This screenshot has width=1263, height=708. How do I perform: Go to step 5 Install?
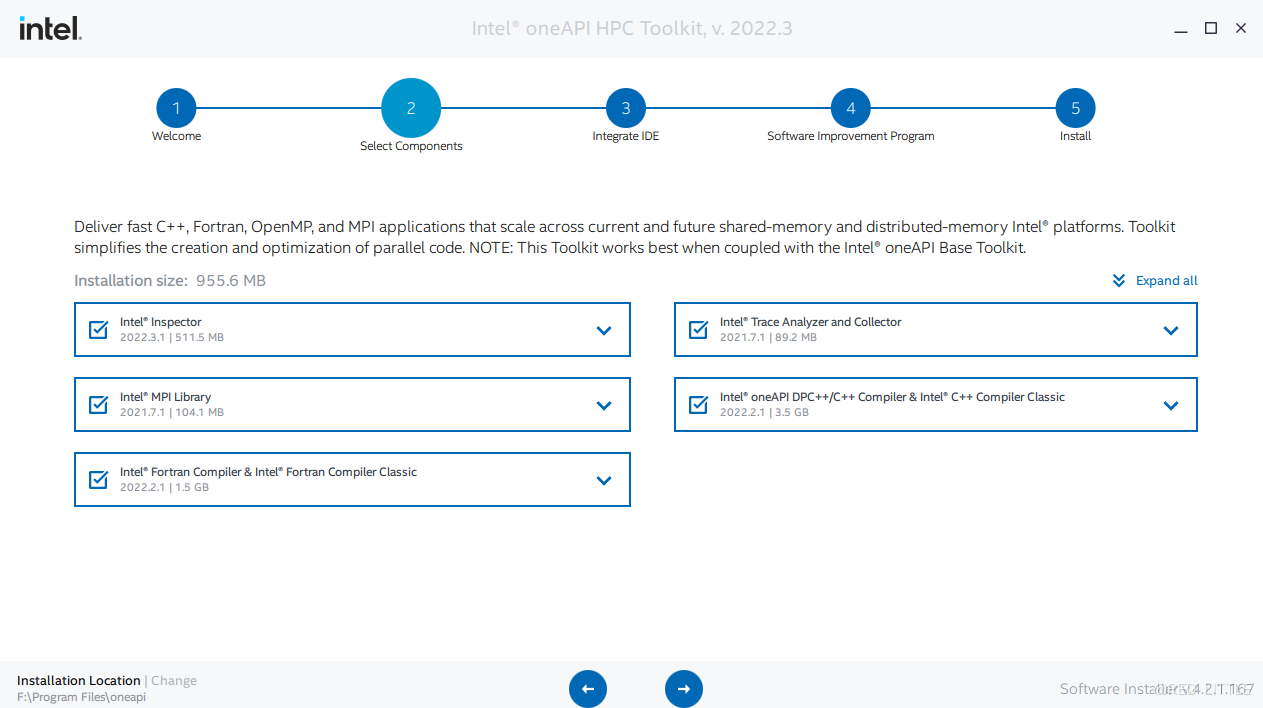coord(1076,108)
